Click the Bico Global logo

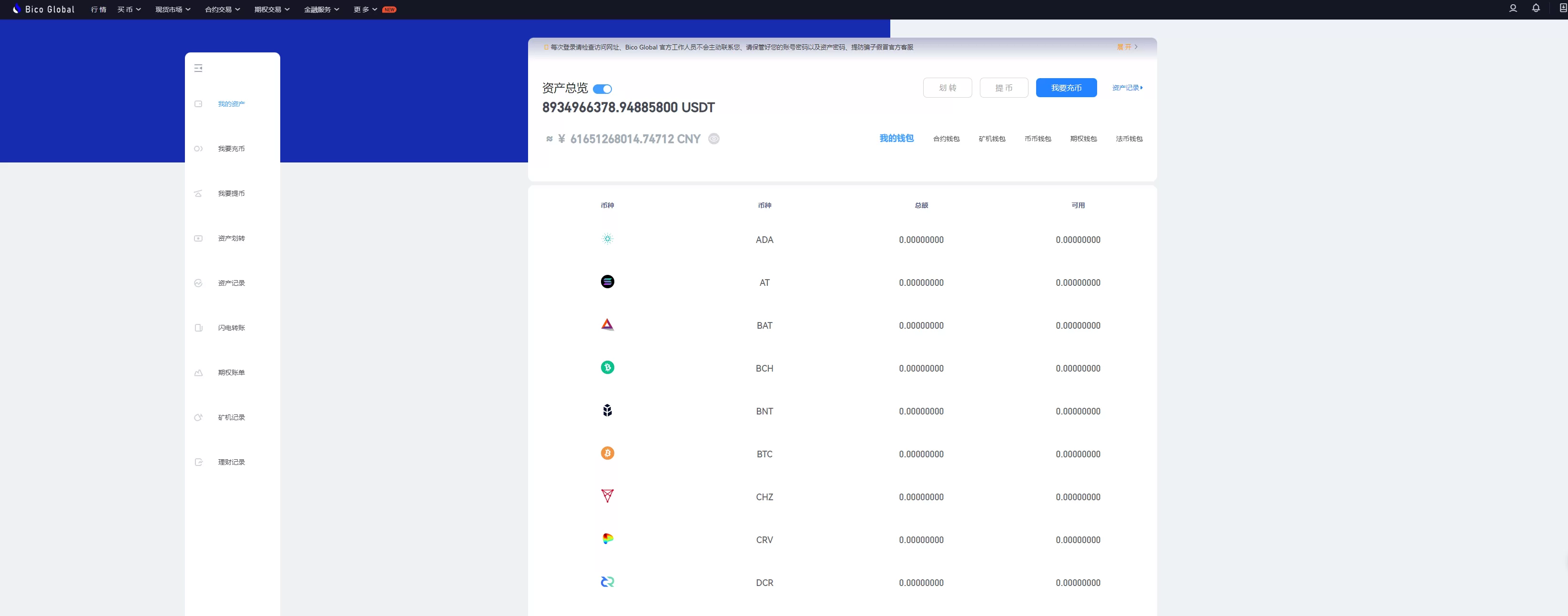(43, 9)
